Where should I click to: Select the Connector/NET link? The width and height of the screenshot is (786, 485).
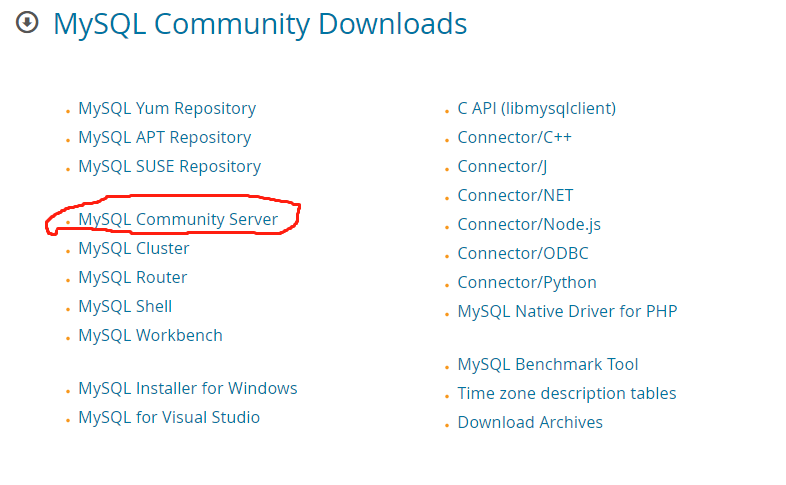(x=515, y=196)
